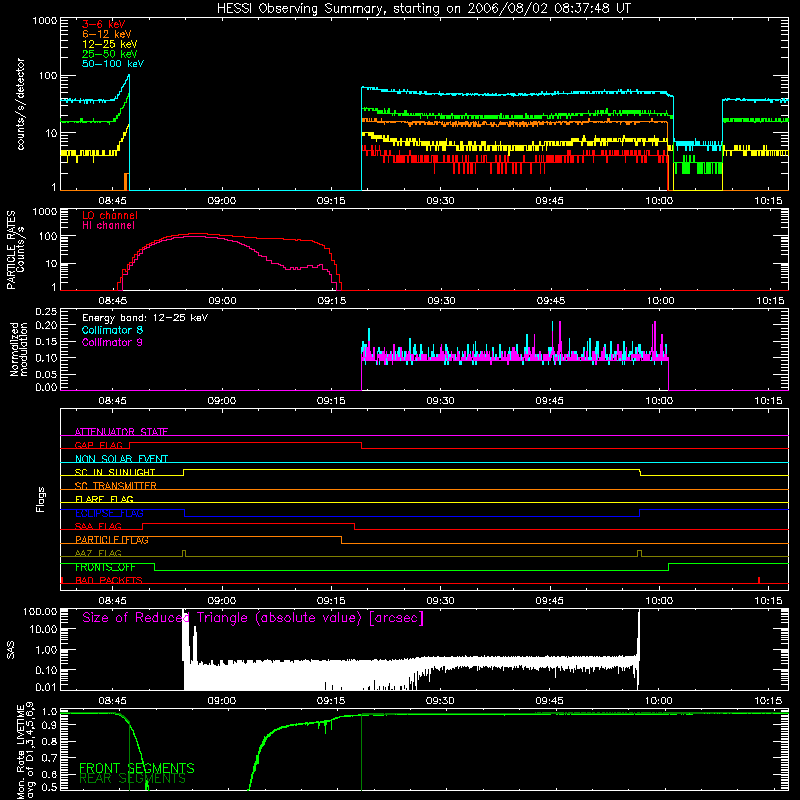Click the BAD PACKETS flag label
Image resolution: width=800 pixels, height=800 pixels.
pyautogui.click(x=109, y=581)
